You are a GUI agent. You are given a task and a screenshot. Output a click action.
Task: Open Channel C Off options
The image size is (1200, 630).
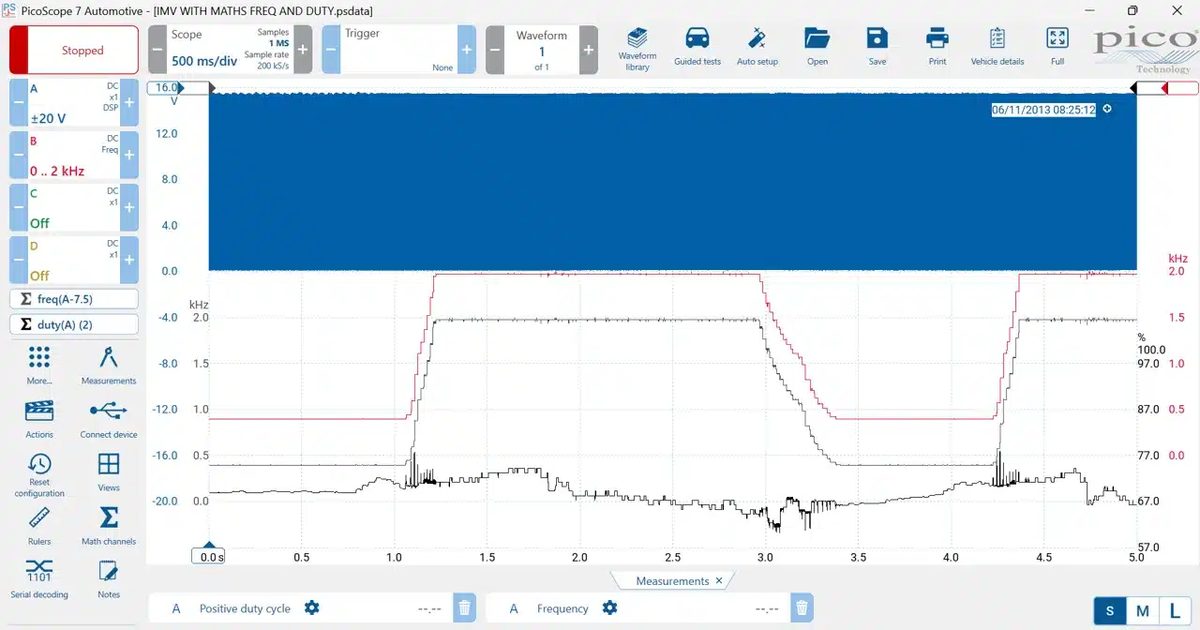(x=74, y=207)
